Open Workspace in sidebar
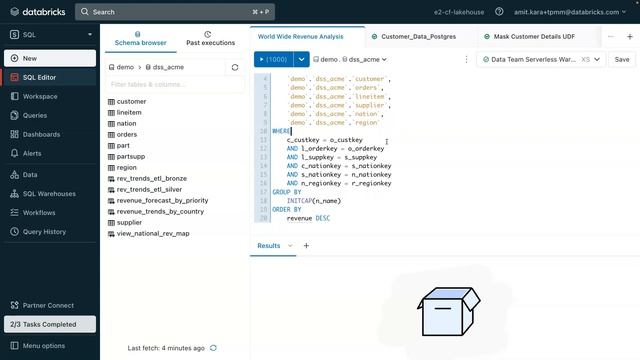The width and height of the screenshot is (640, 360). coord(50,96)
